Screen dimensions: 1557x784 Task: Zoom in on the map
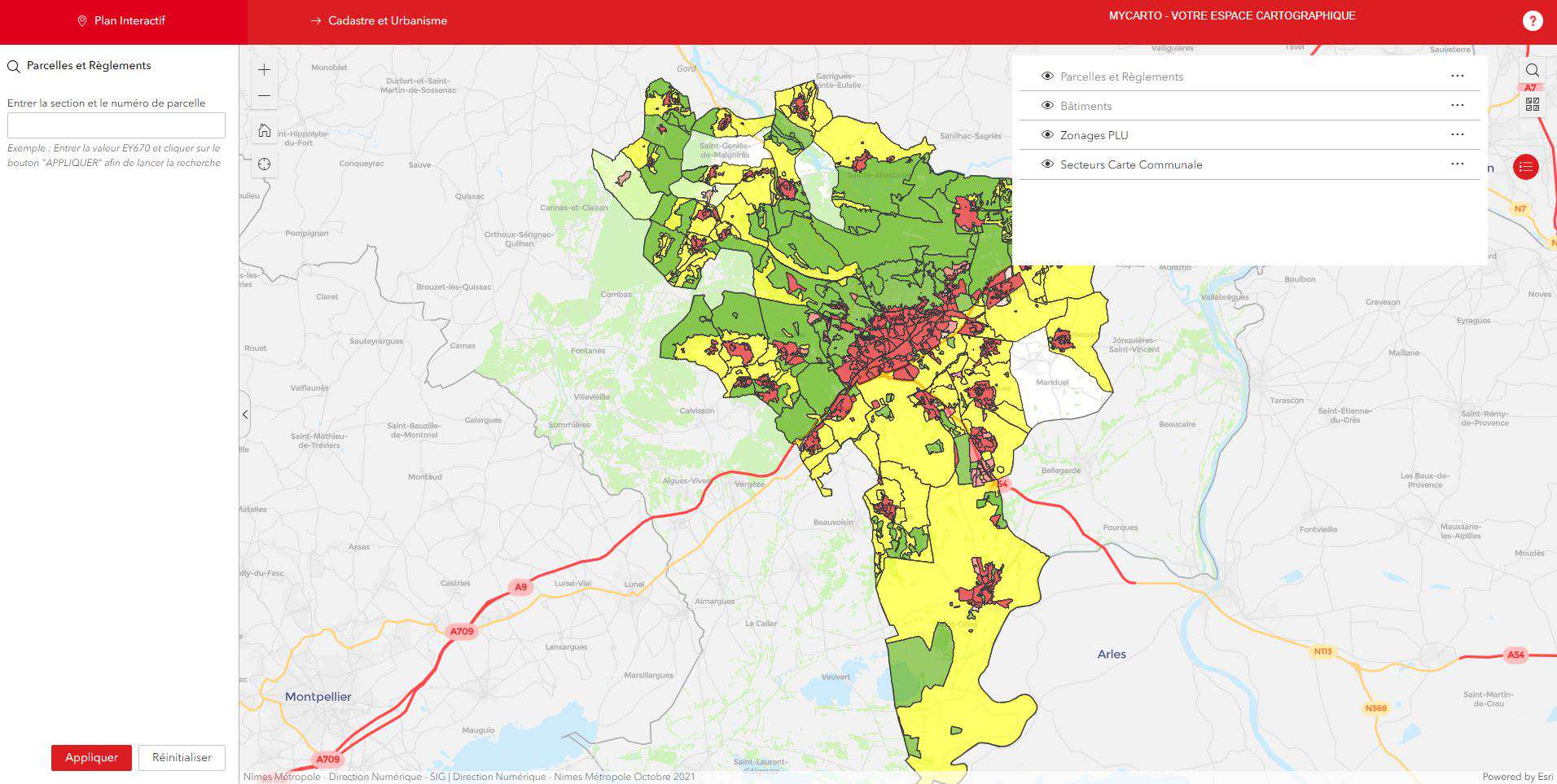264,70
